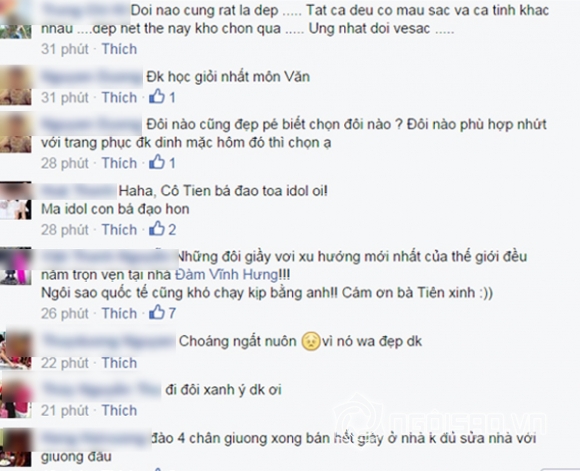580x471 pixels.
Task: Click Thích under 'Choáng ngất nuôn' comment
Action: [119, 363]
